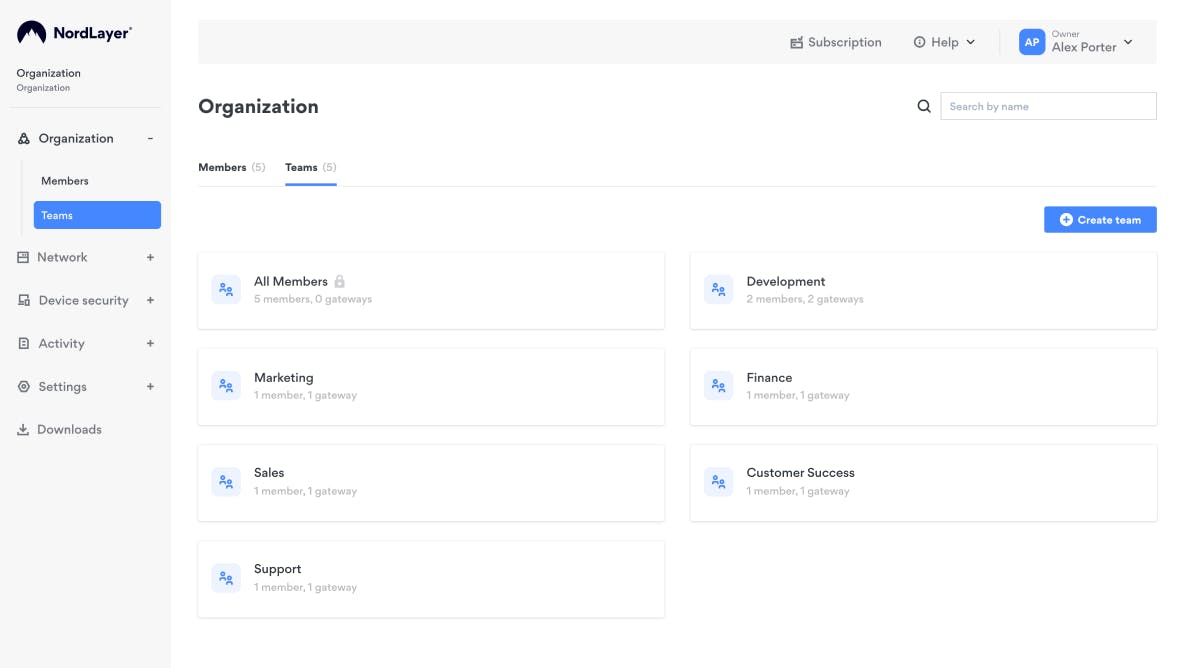This screenshot has width=1184, height=668.
Task: Open the Help dropdown menu
Action: (x=944, y=42)
